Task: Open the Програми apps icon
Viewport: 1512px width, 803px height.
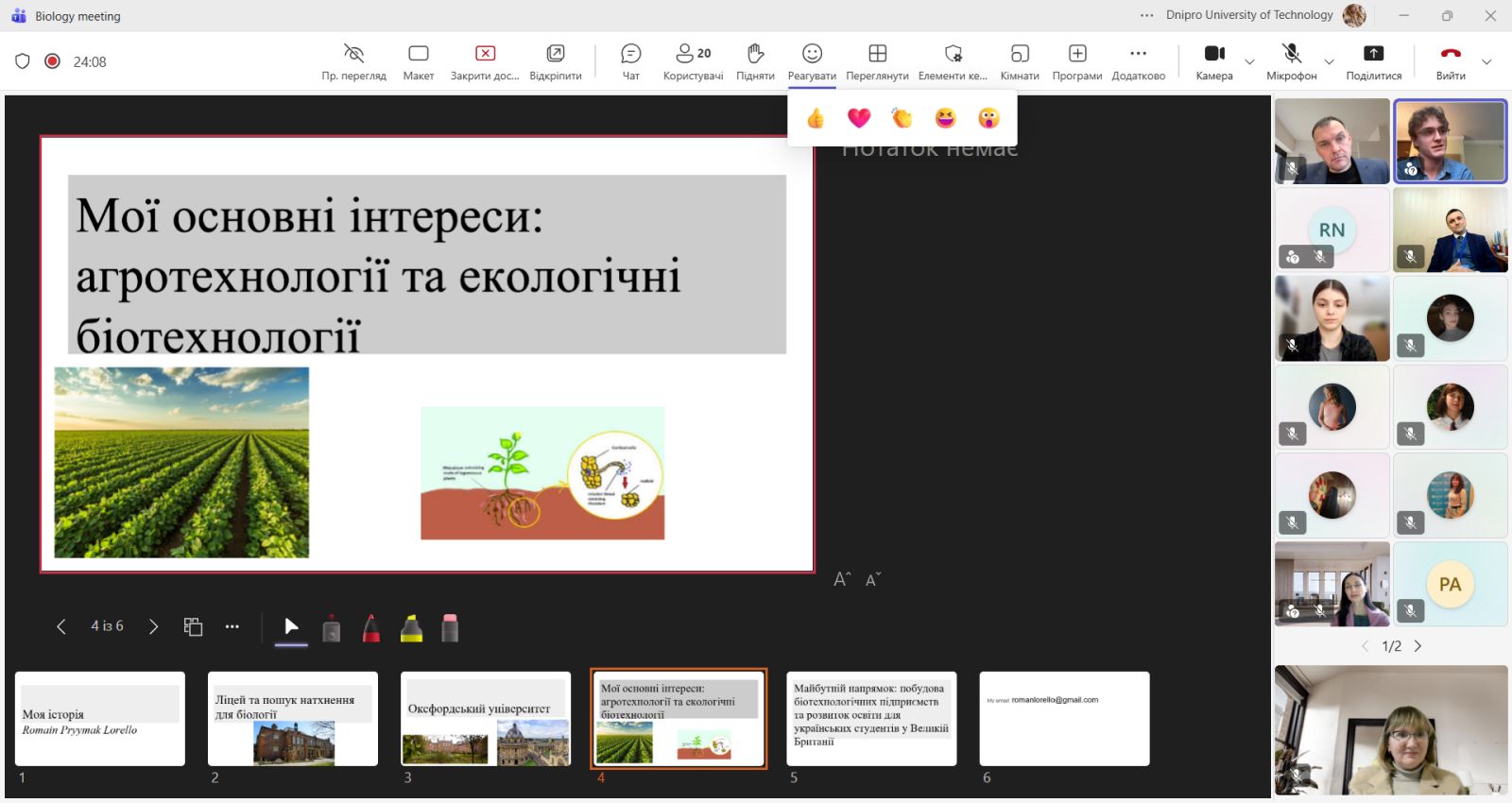Action: (x=1077, y=61)
